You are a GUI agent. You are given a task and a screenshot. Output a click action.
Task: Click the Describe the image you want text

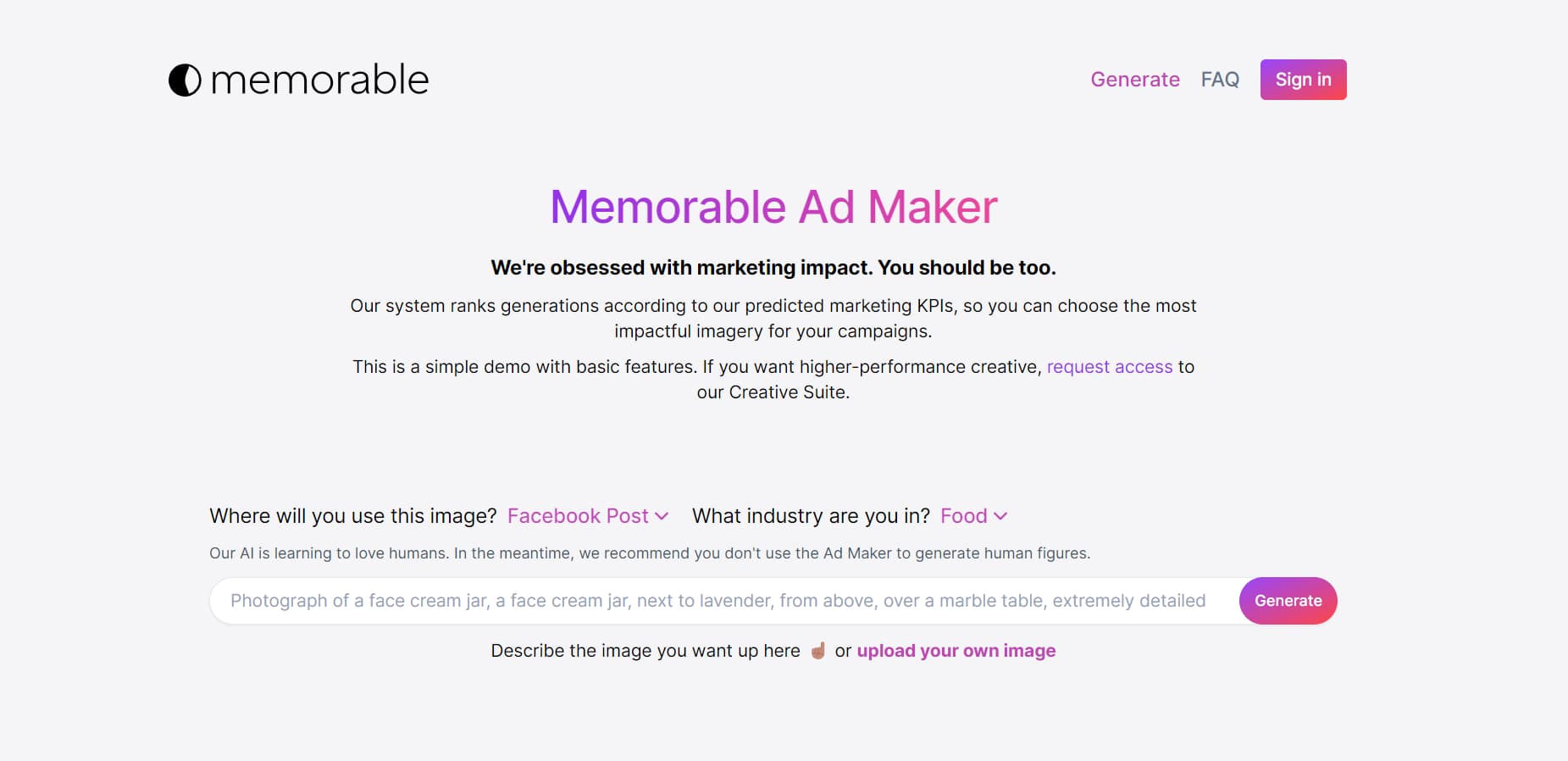[x=645, y=651]
